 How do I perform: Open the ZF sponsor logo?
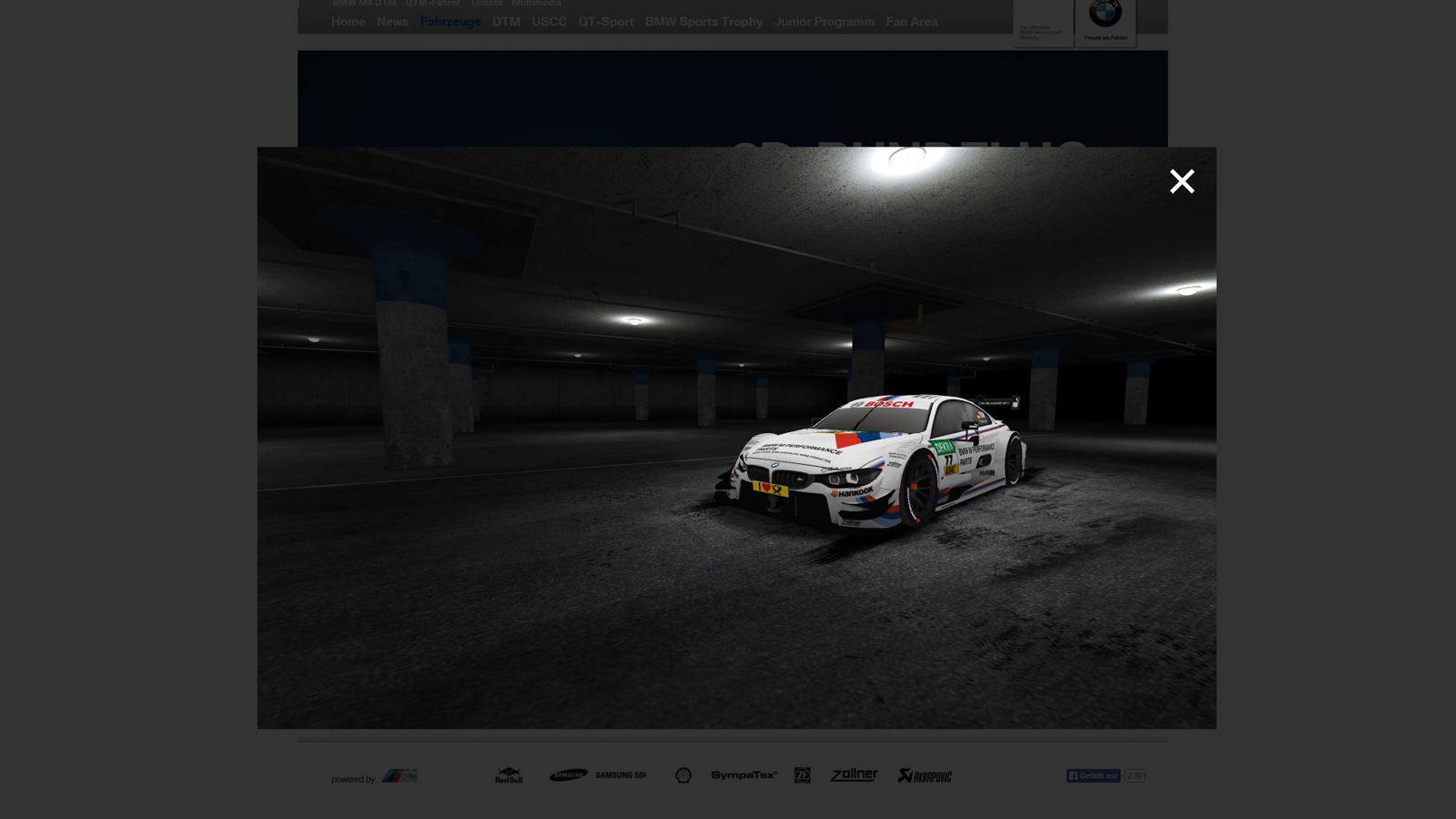pos(802,775)
